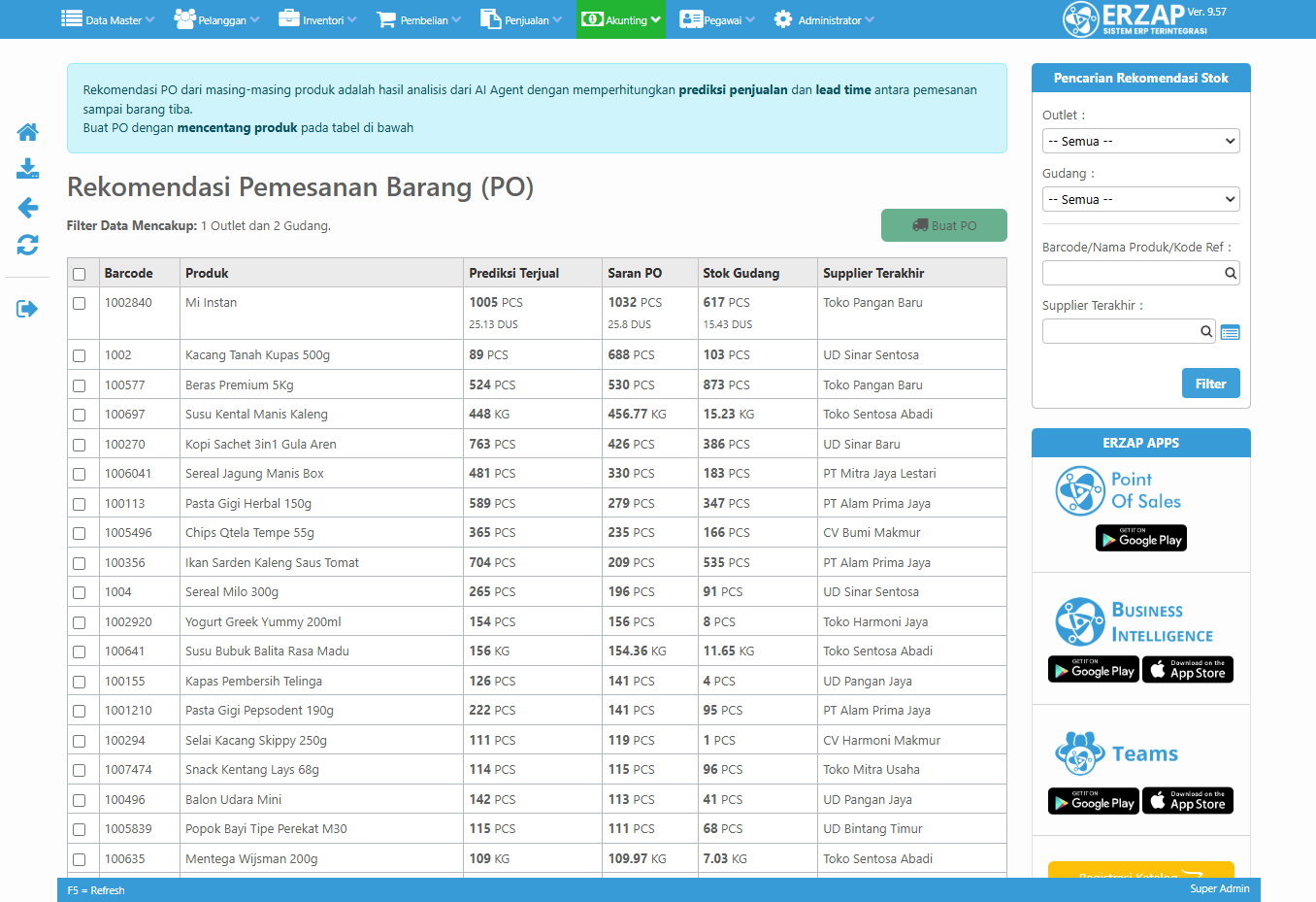Click the refresh icon in left sidebar
The width and height of the screenshot is (1316, 902).
pos(27,246)
